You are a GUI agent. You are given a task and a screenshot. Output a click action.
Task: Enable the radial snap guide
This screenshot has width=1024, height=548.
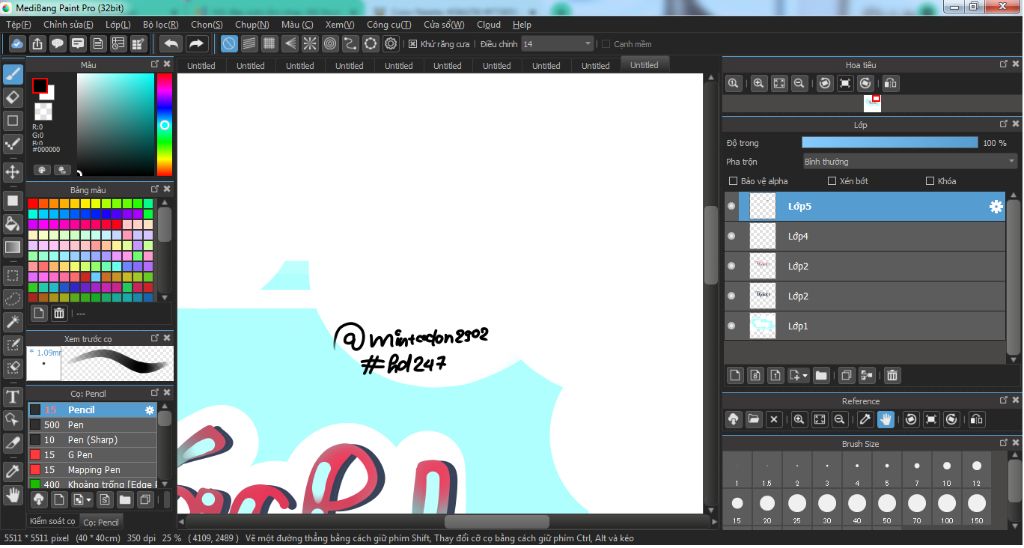310,44
